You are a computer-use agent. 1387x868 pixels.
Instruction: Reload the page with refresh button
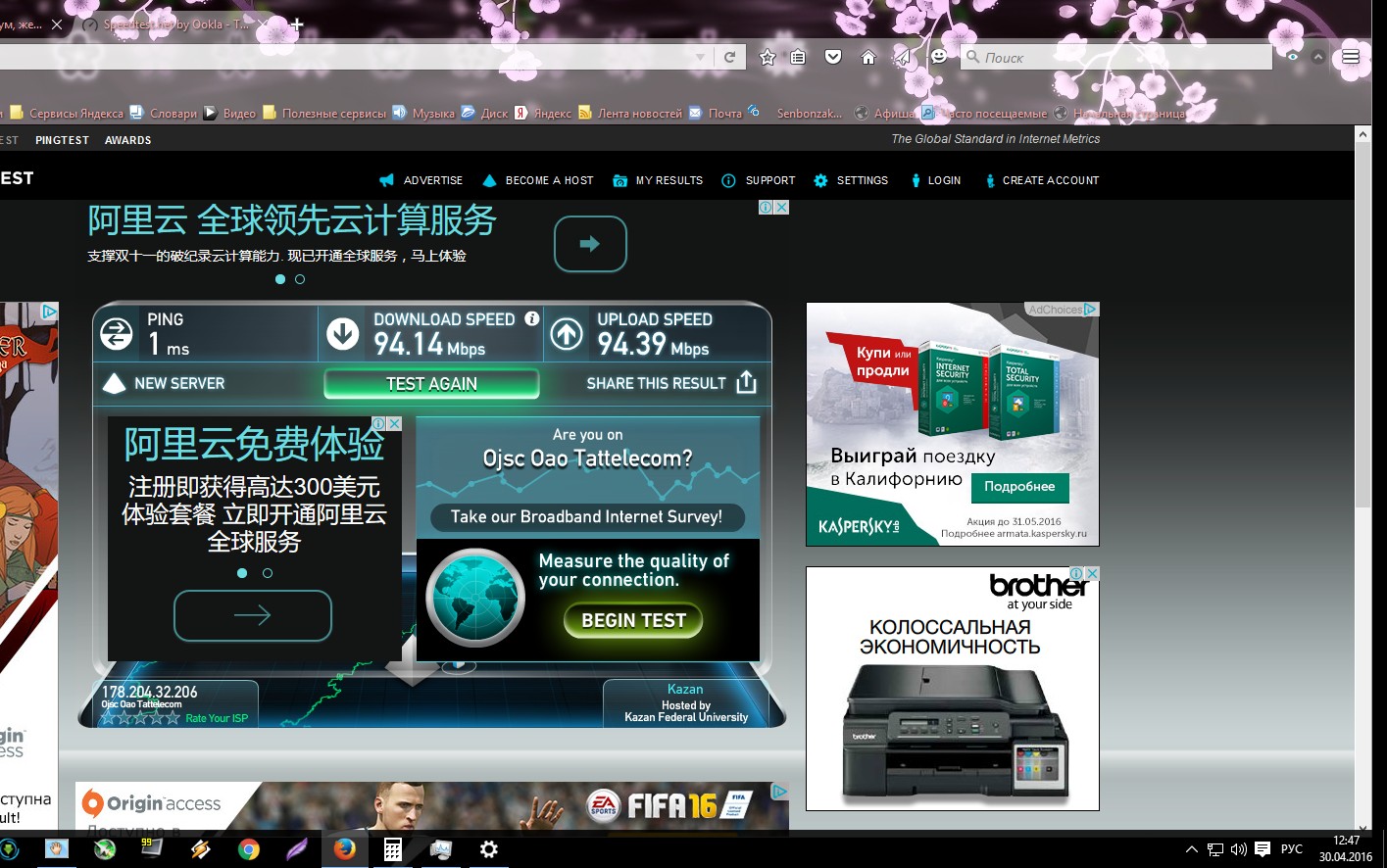[x=729, y=57]
